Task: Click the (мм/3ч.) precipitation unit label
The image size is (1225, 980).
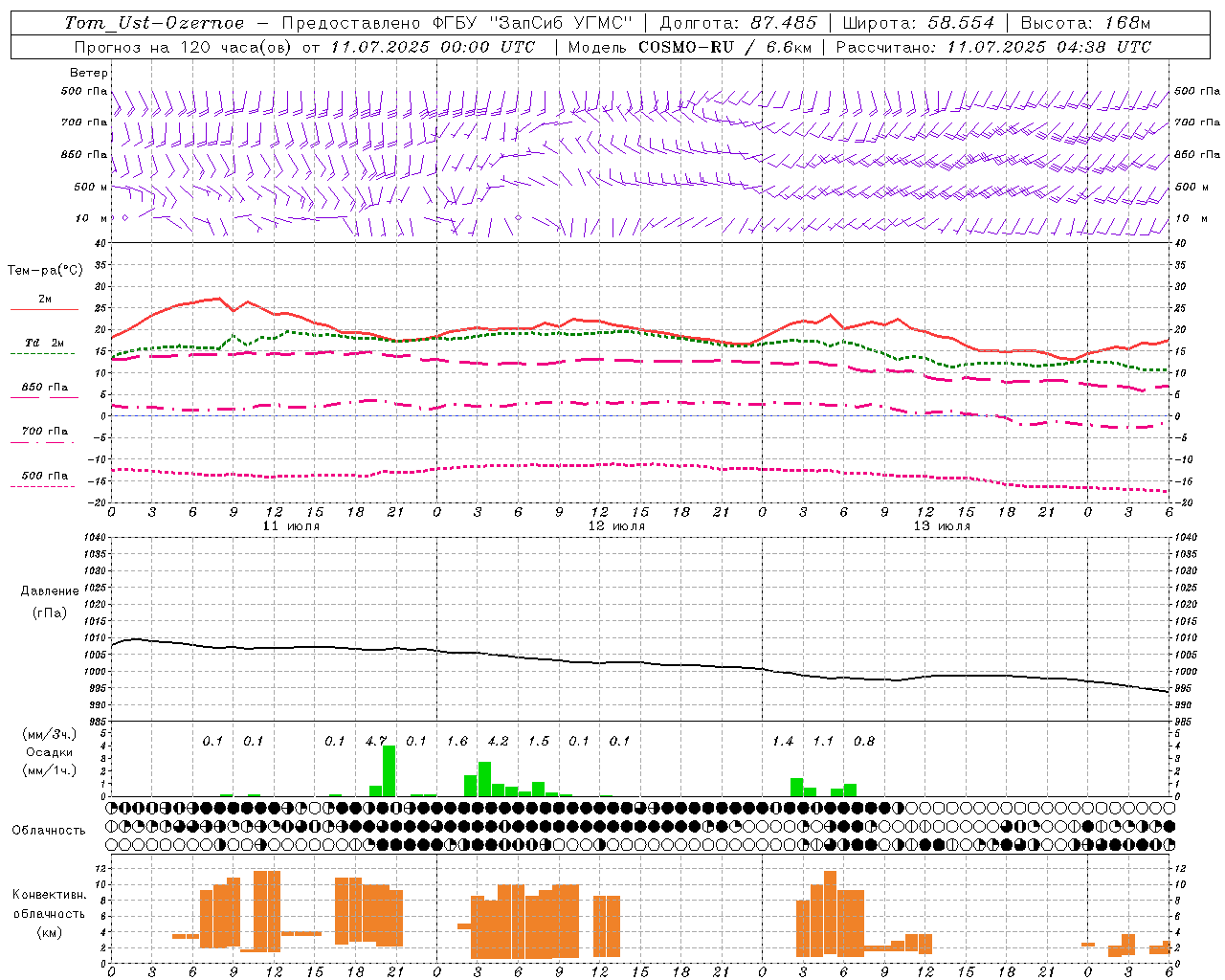Action: 50,735
